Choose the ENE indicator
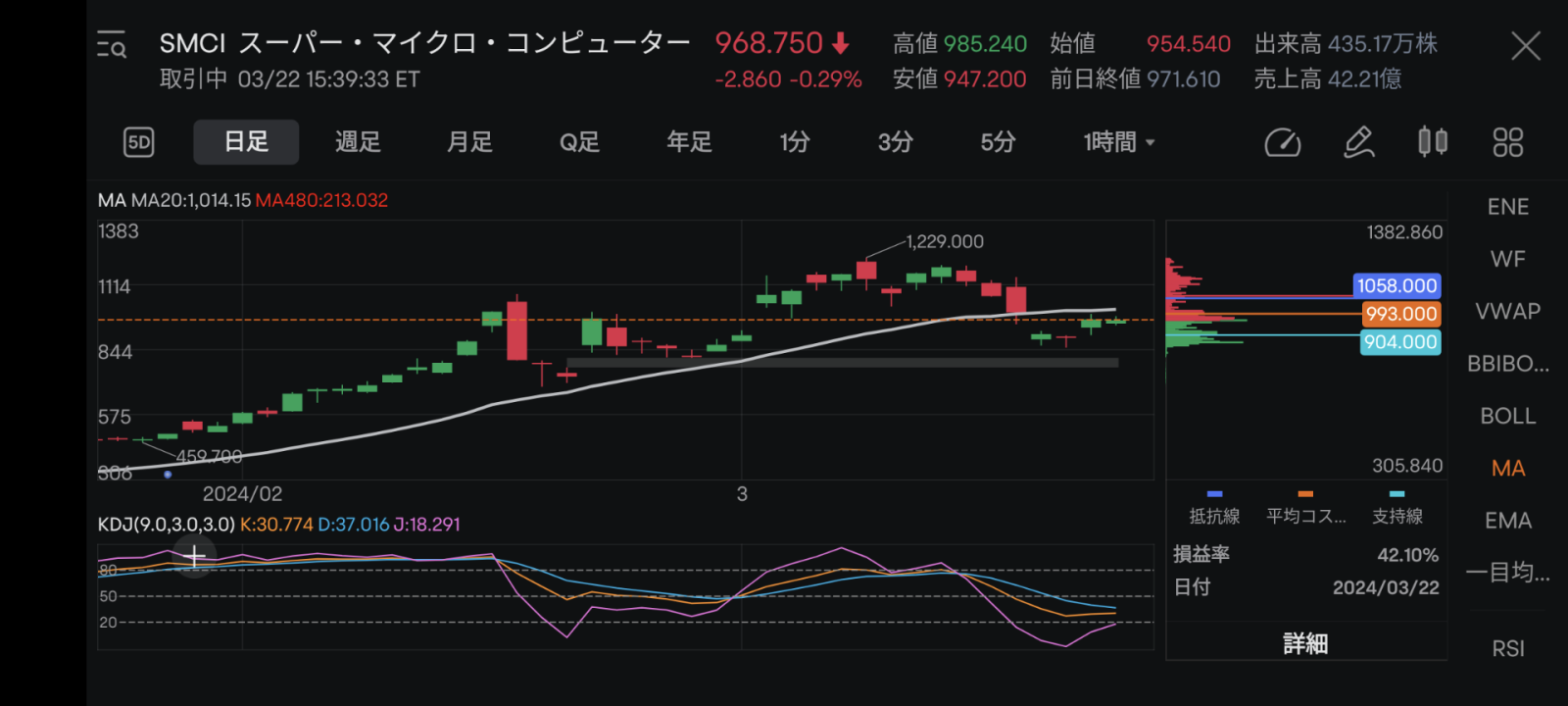The height and width of the screenshot is (706, 1568). point(1508,207)
